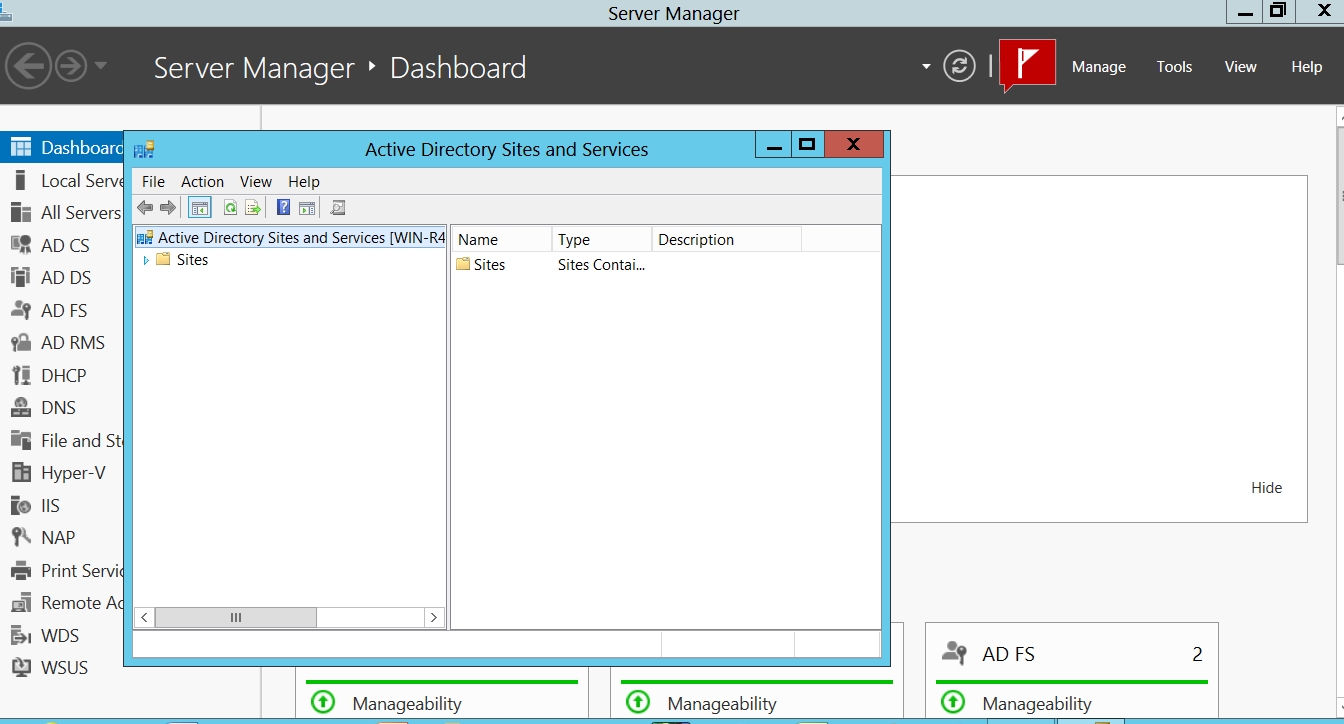Open WDS in Server Manager sidebar
Viewport: 1344px width, 724px height.
(x=60, y=636)
